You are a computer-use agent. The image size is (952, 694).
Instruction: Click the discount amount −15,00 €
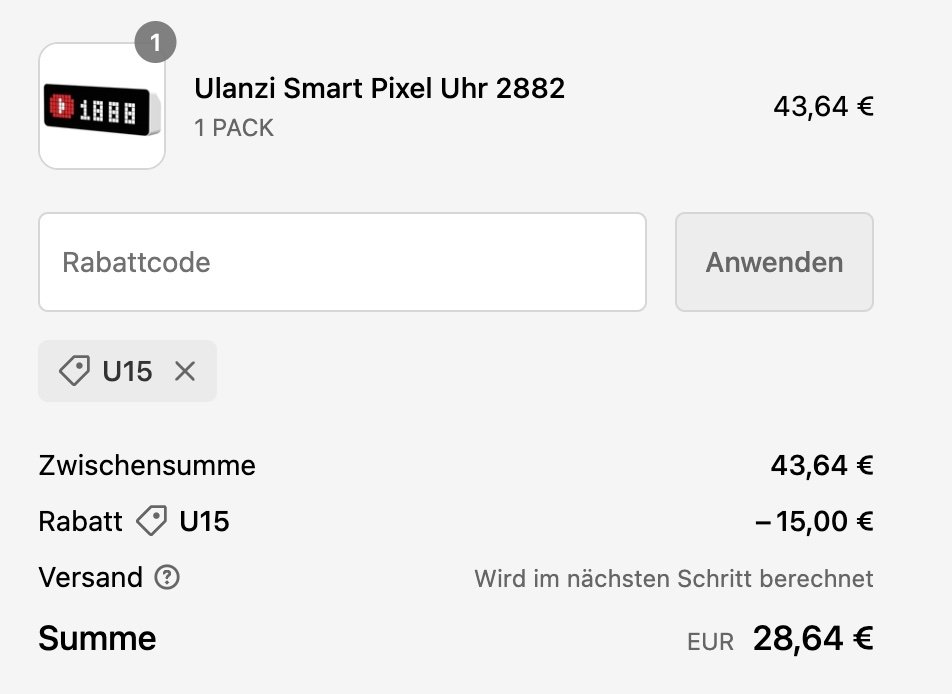[x=814, y=521]
